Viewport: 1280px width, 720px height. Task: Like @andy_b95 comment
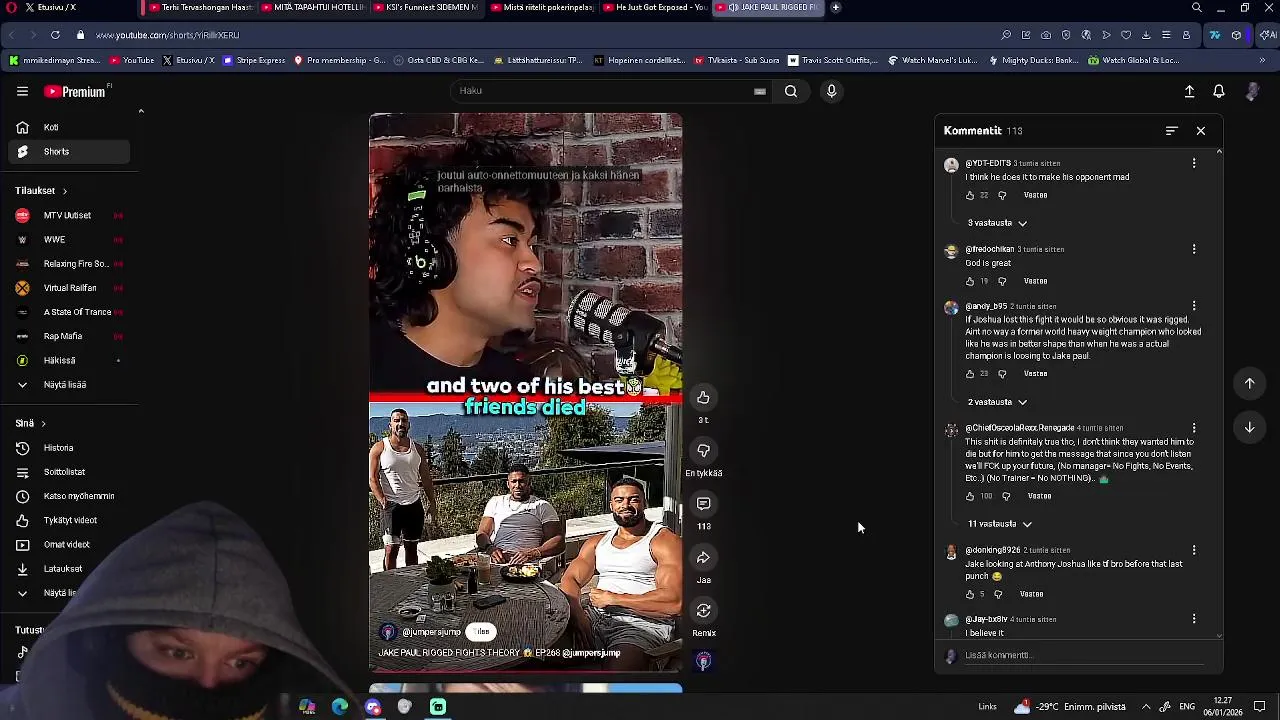(970, 374)
